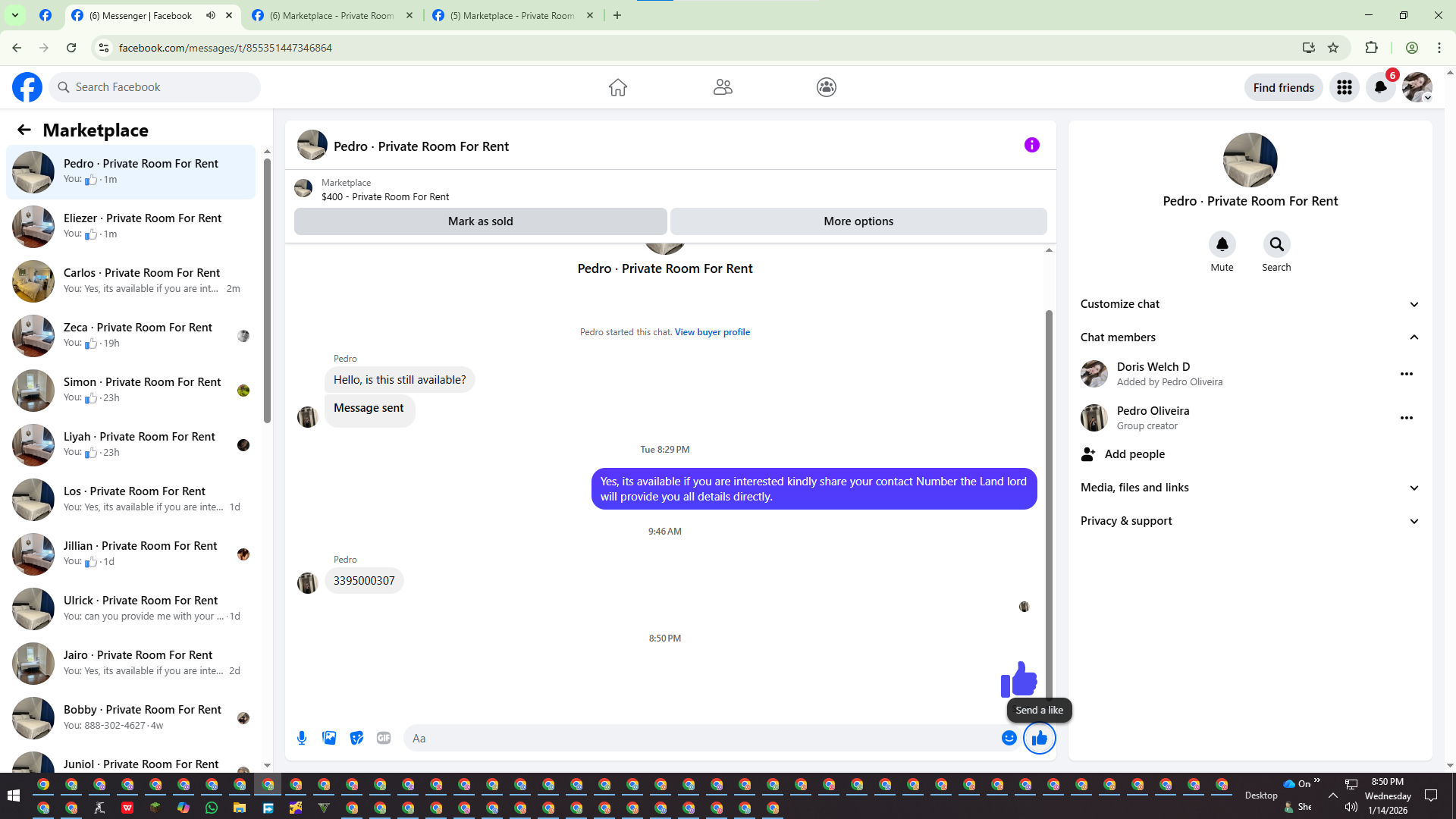This screenshot has height=819, width=1456.
Task: Click the message input field
Action: [x=701, y=738]
